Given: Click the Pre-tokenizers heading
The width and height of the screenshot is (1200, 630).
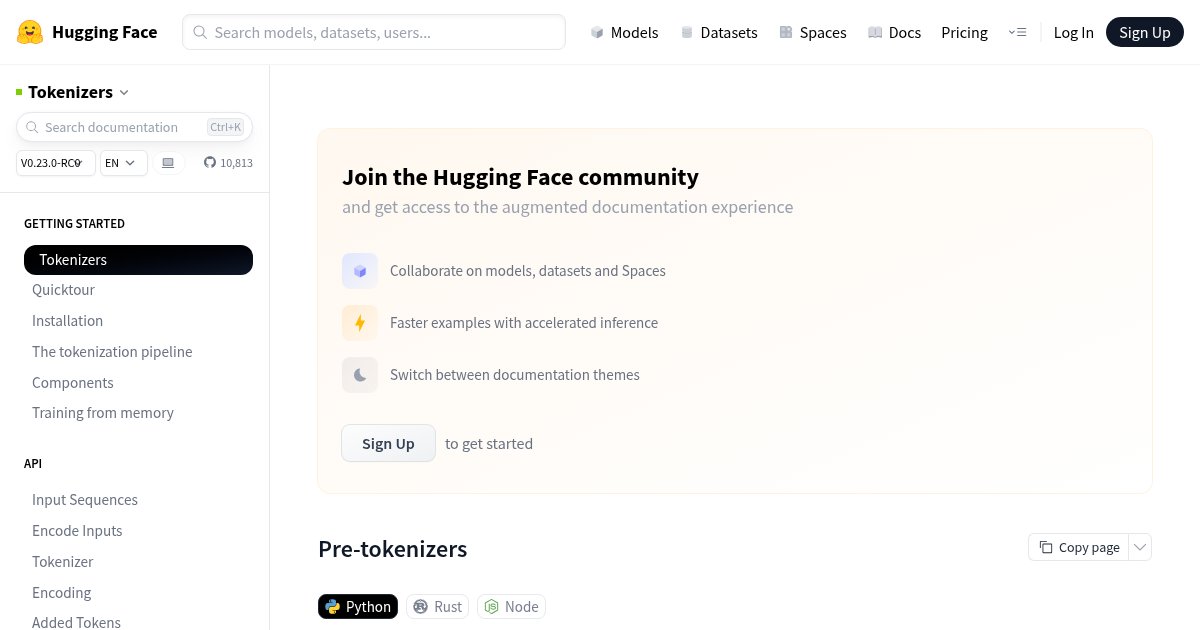Looking at the screenshot, I should [x=392, y=549].
